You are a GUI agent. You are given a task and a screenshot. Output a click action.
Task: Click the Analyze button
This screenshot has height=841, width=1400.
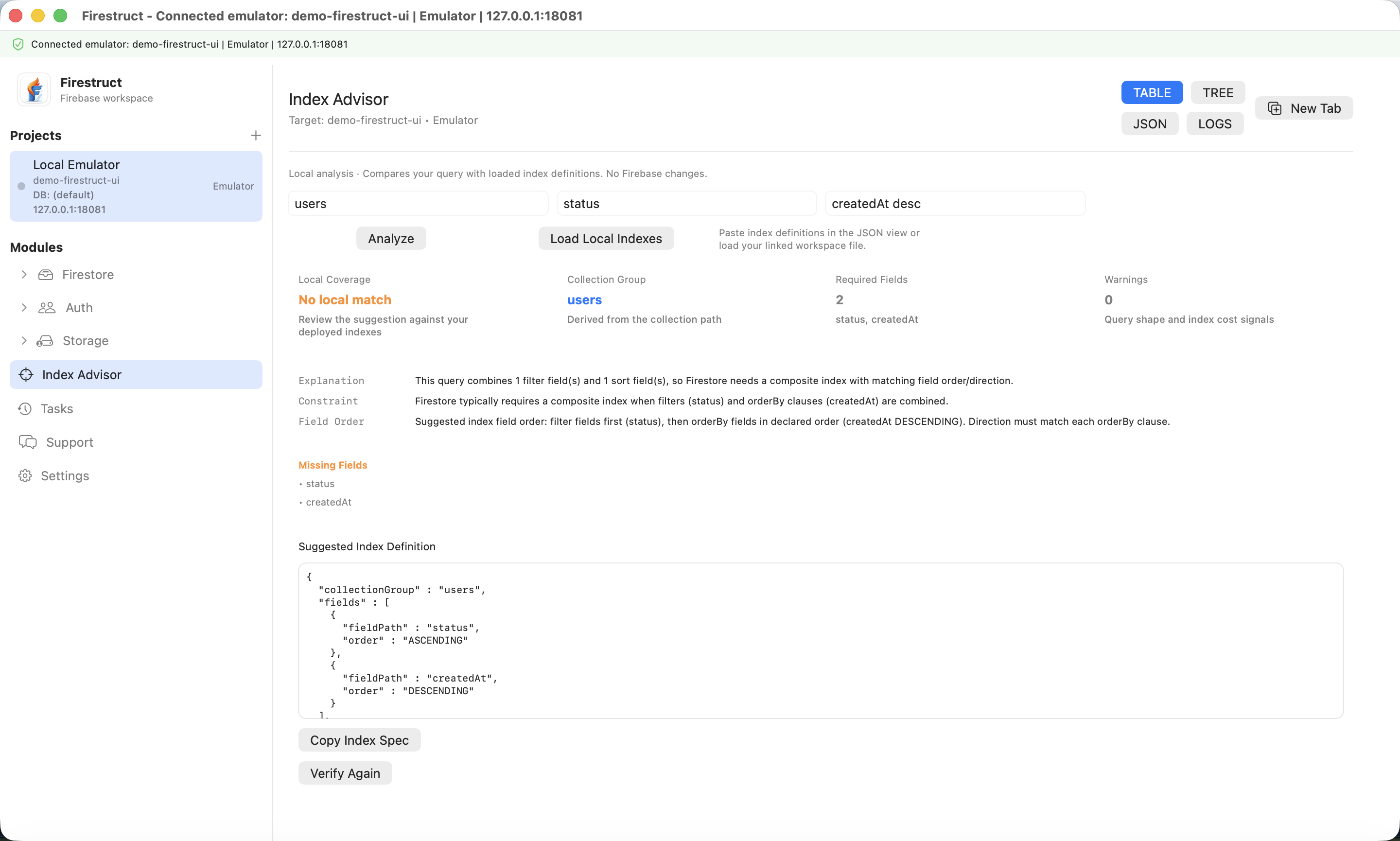pos(391,239)
